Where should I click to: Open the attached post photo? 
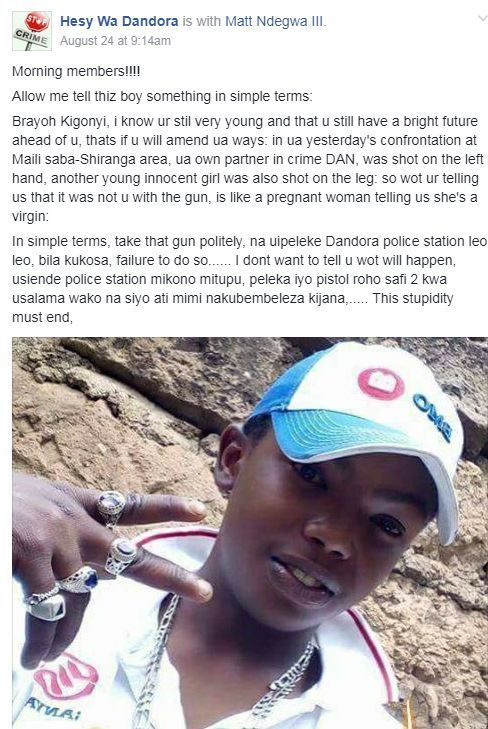(x=250, y=533)
